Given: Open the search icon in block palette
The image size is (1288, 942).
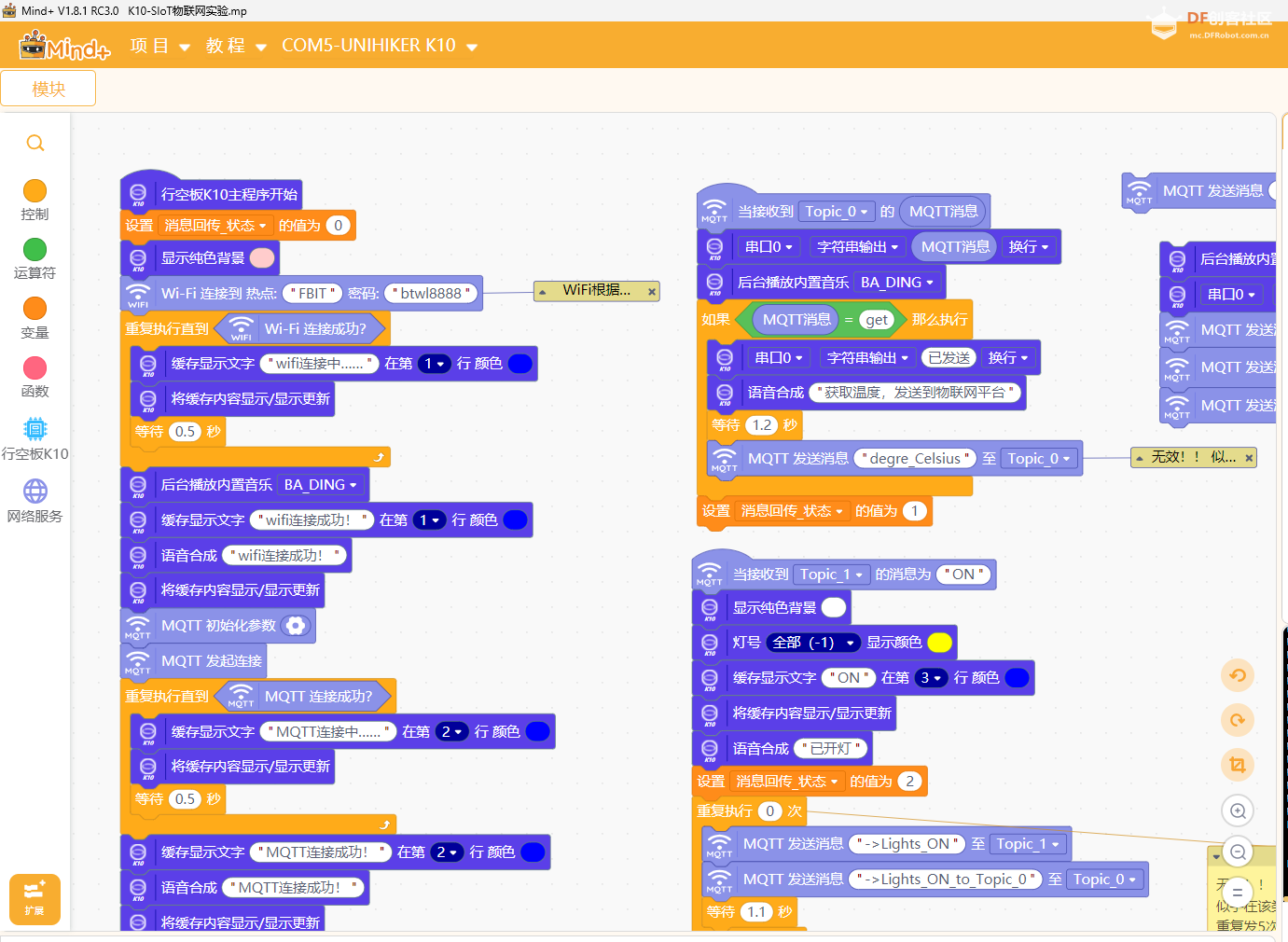Looking at the screenshot, I should click(x=35, y=143).
